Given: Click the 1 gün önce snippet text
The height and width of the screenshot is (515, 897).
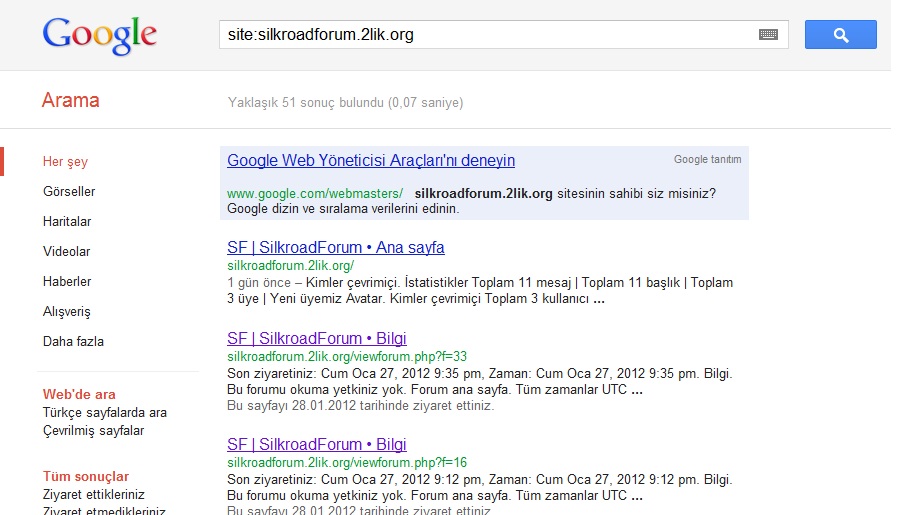Looking at the screenshot, I should click(259, 283).
